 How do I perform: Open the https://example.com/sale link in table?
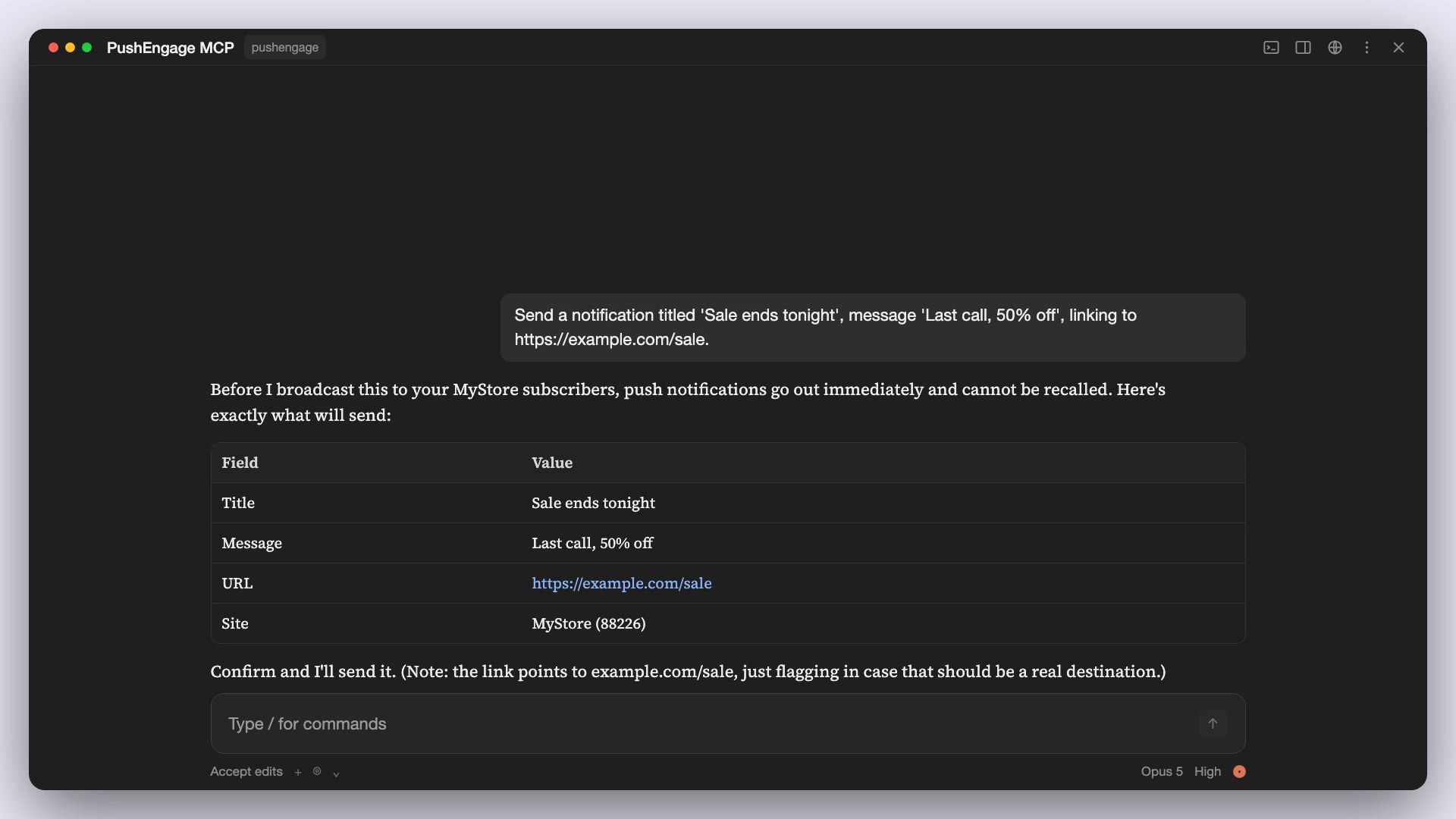(x=621, y=583)
